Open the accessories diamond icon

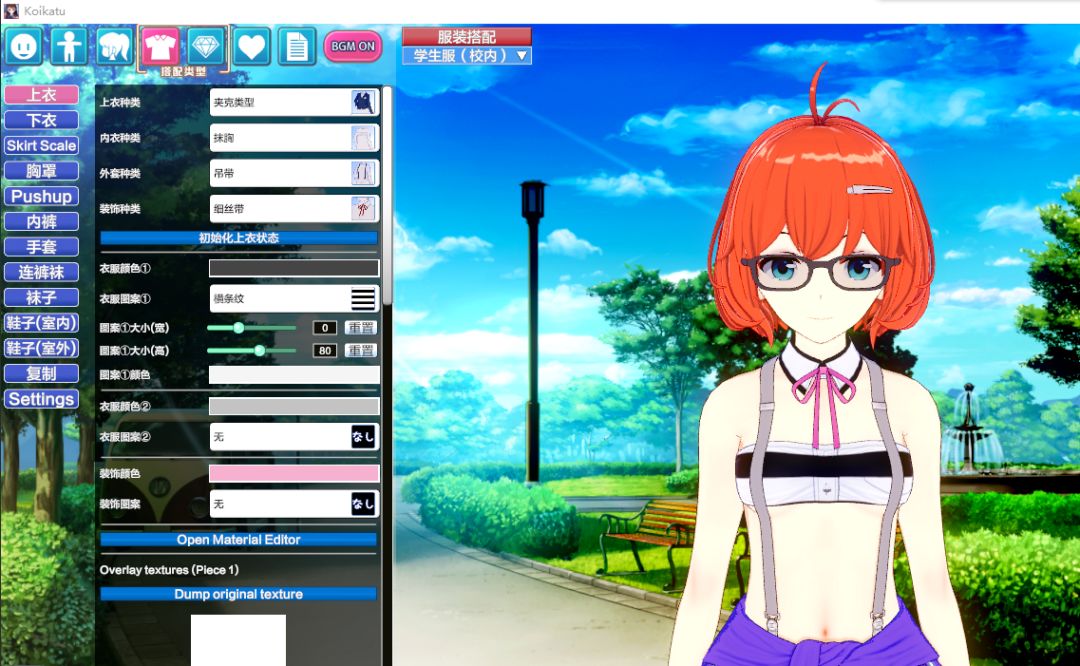click(206, 46)
